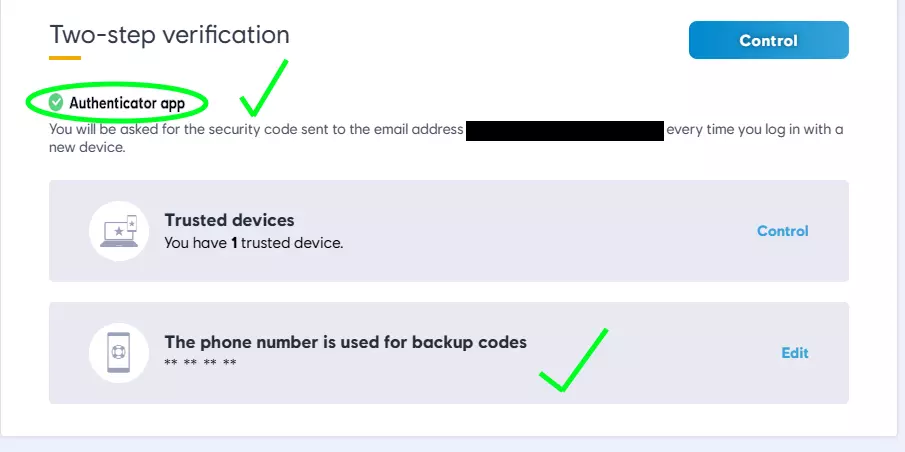Viewport: 905px width, 452px height.
Task: Click the blue Control button
Action: [x=768, y=41]
